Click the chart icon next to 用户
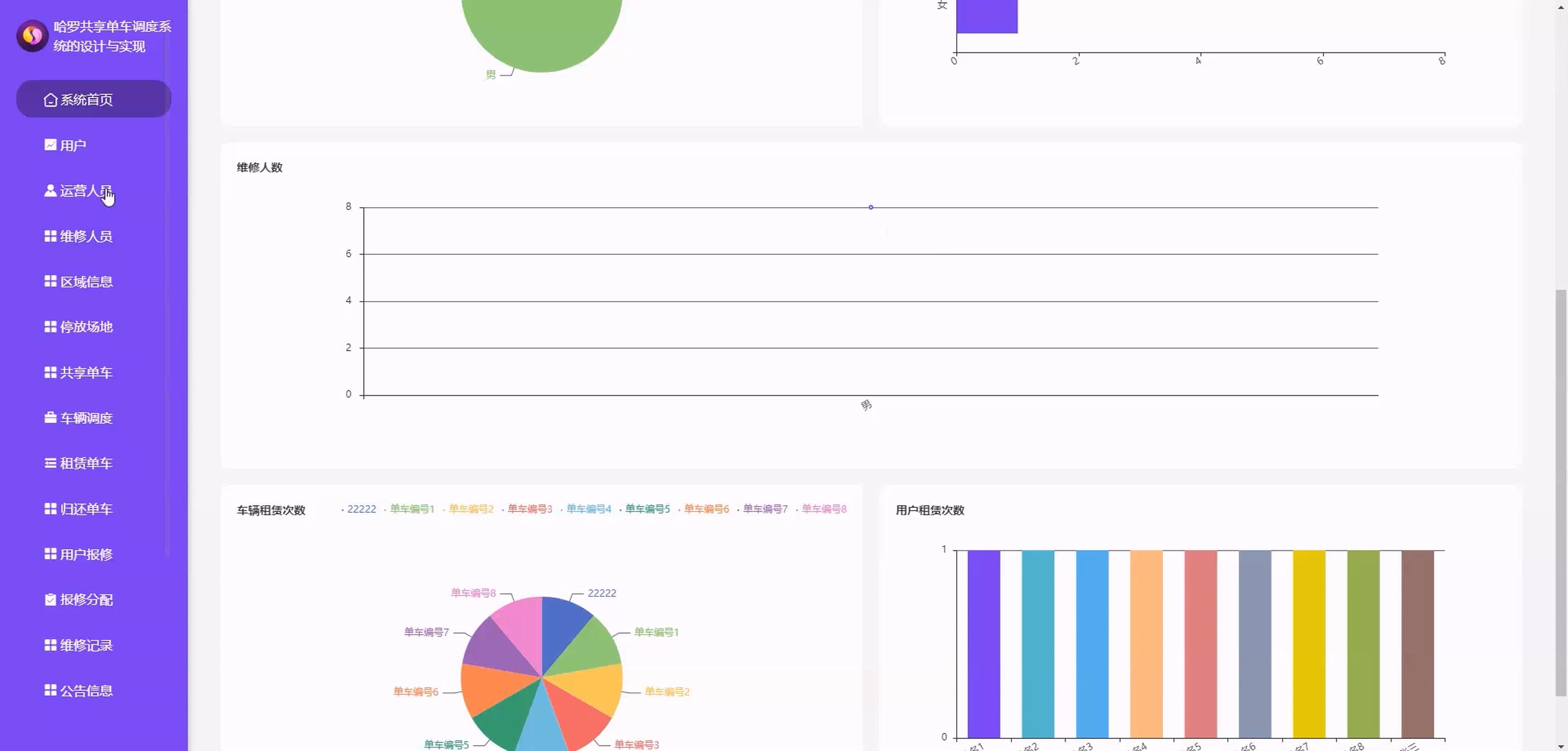This screenshot has width=1568, height=751. click(50, 145)
